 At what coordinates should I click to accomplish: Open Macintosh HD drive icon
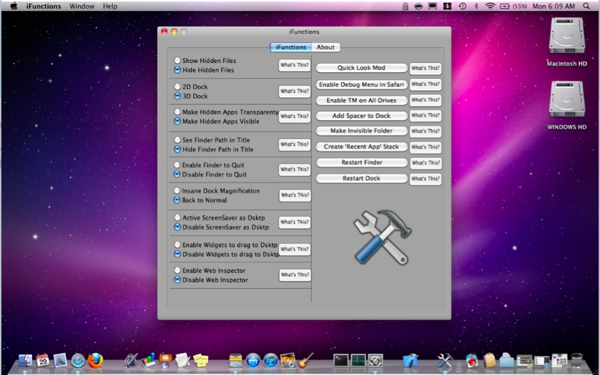(567, 36)
